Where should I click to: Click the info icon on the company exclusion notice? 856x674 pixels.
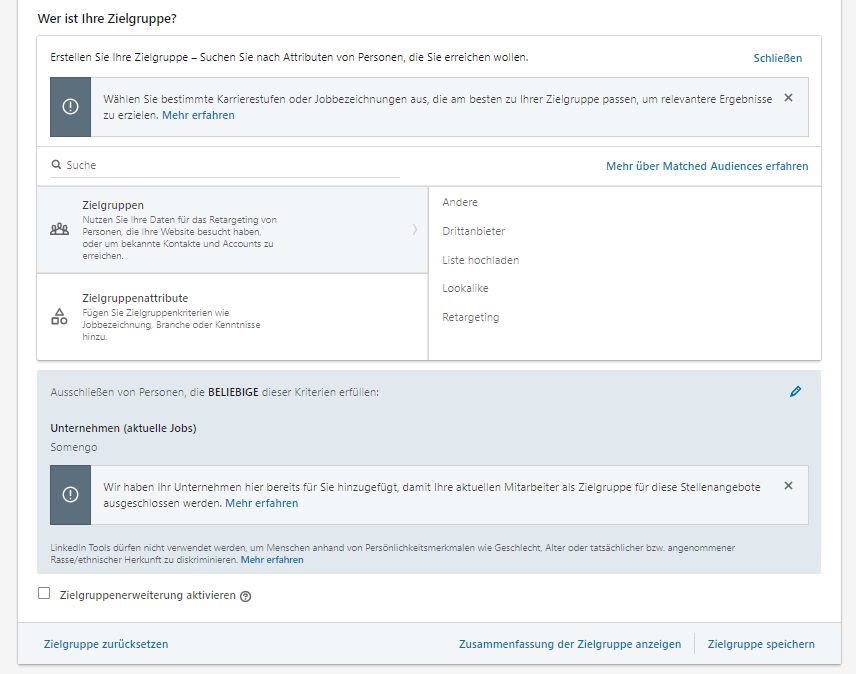click(70, 493)
